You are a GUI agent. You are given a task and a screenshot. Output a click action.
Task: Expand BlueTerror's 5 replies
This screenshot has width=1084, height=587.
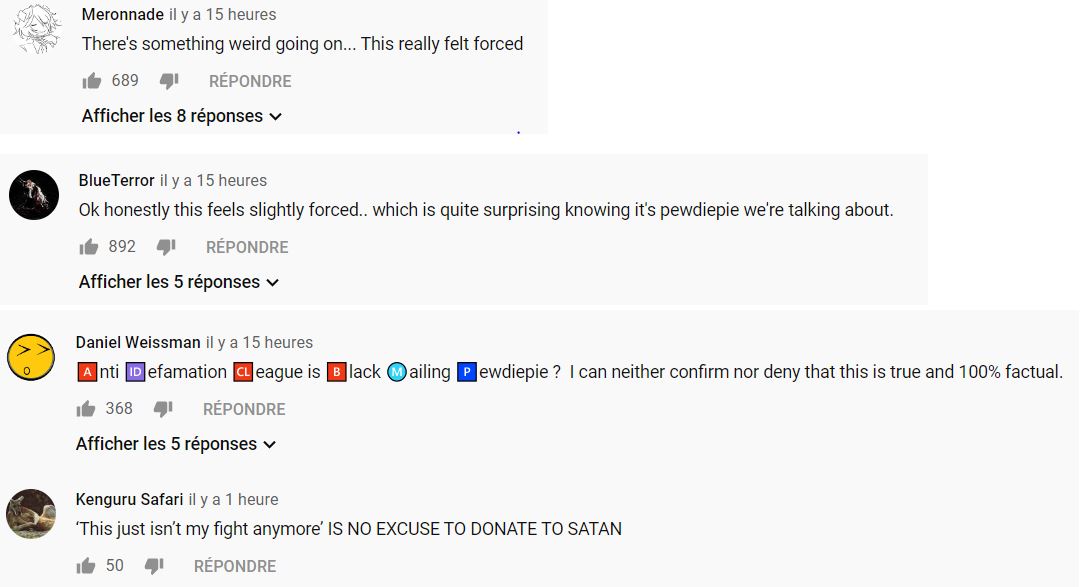pyautogui.click(x=179, y=282)
